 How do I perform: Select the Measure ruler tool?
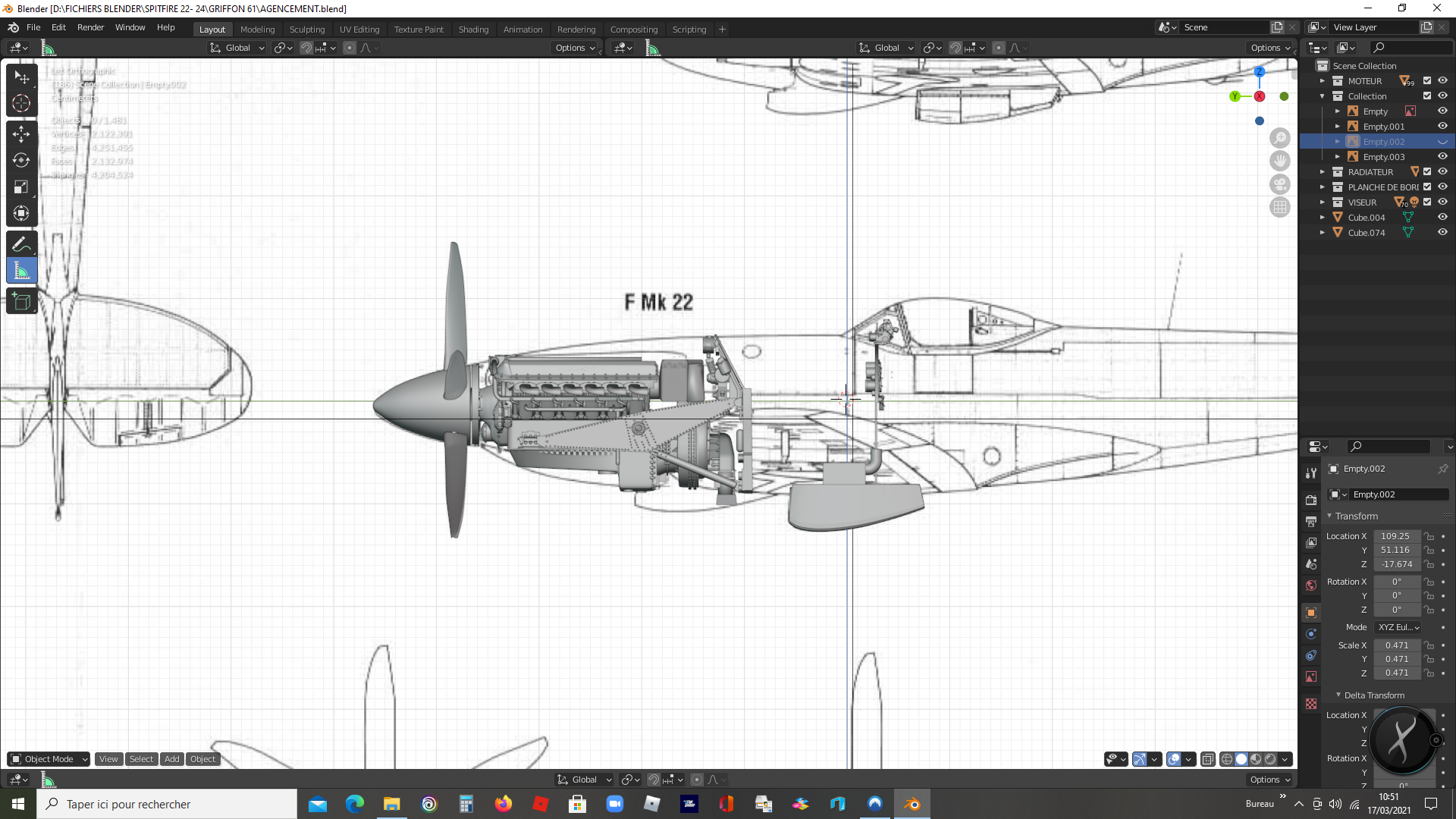(21, 271)
